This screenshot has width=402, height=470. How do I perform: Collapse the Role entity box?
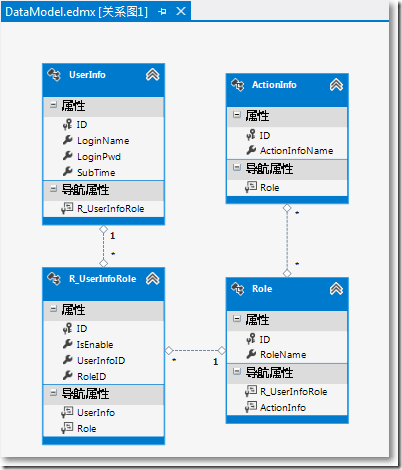point(336,289)
